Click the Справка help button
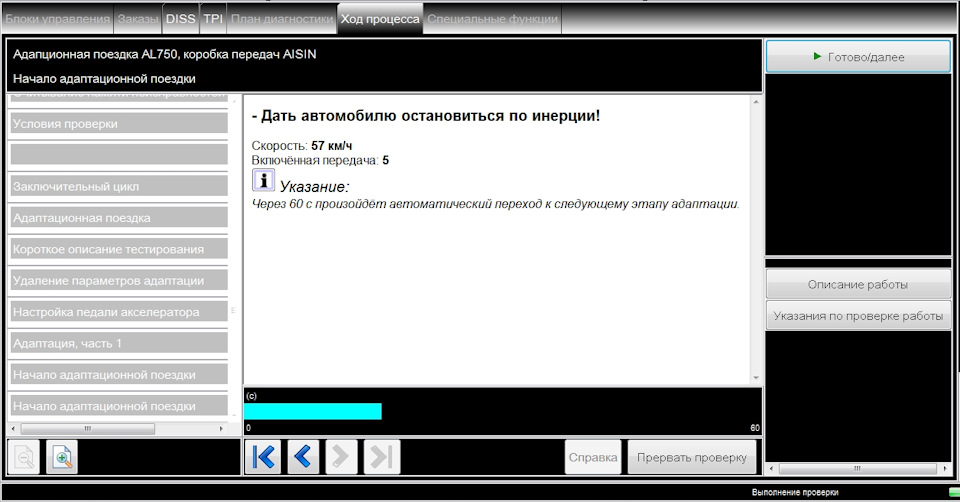960x502 pixels. tap(593, 457)
